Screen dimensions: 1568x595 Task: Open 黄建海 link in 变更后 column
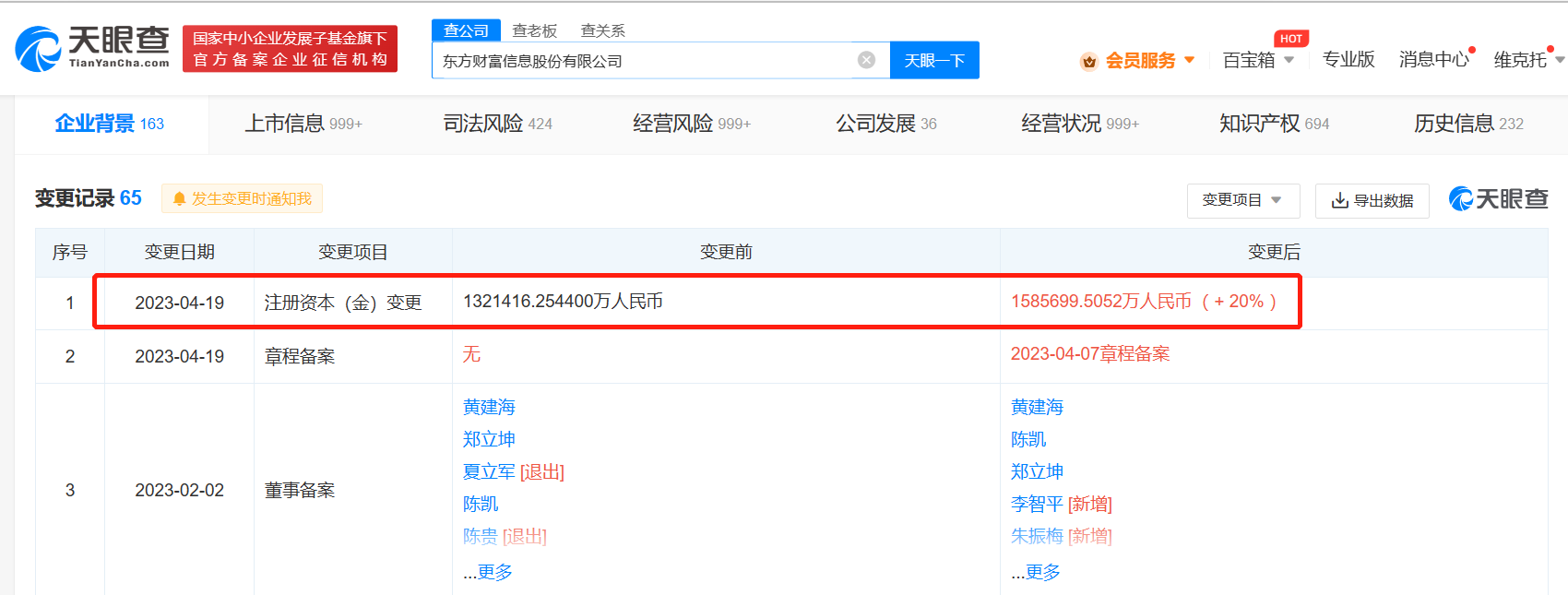[1037, 407]
